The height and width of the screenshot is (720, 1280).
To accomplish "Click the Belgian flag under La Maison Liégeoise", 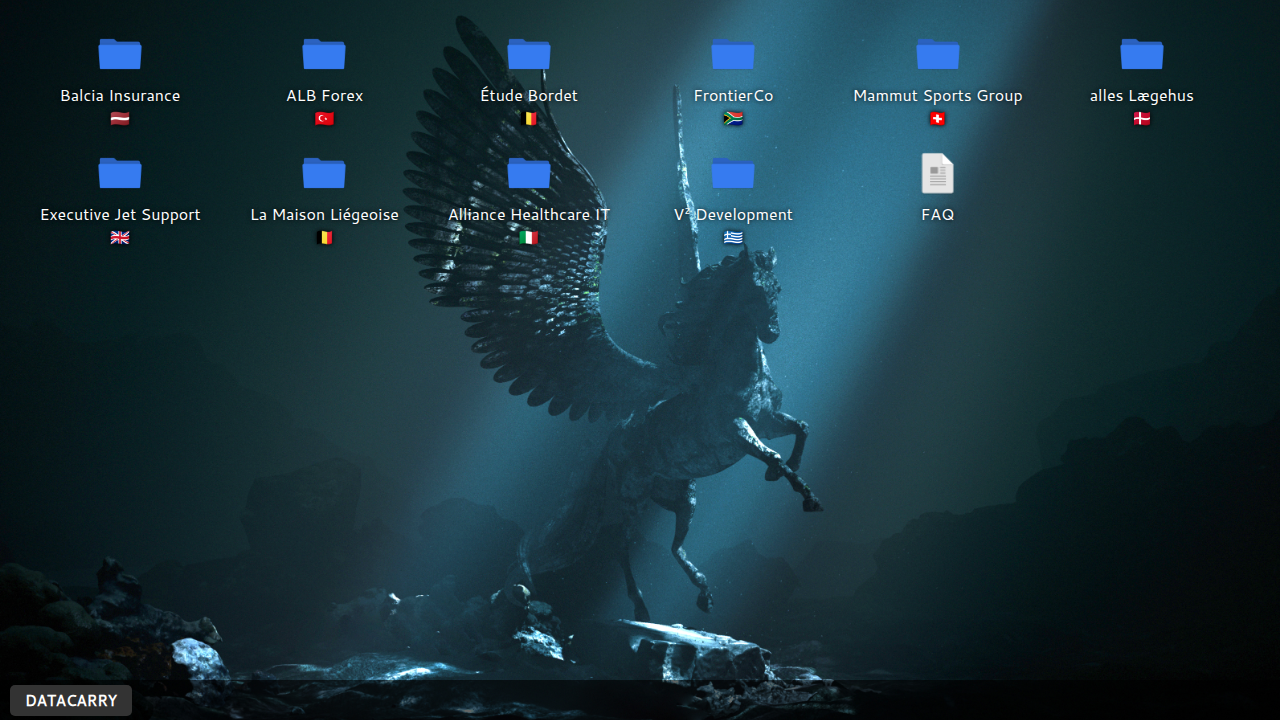I will pyautogui.click(x=324, y=238).
